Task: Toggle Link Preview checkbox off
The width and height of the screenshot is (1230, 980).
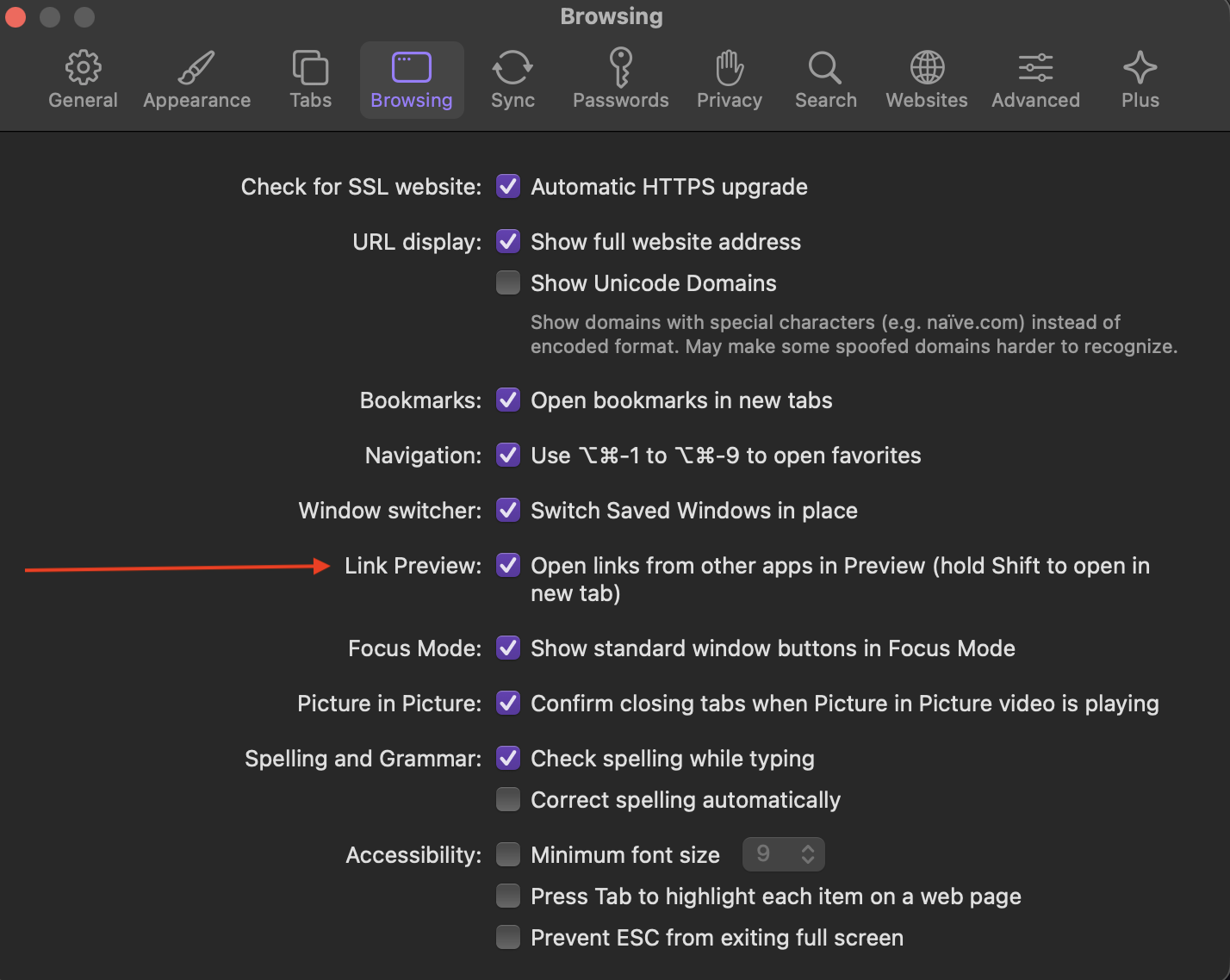Action: pos(508,566)
